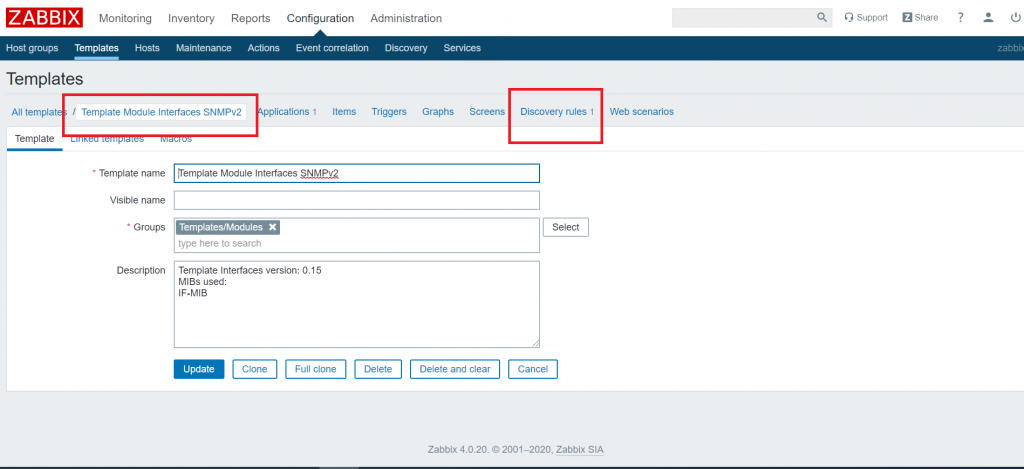
Task: Open Share via the Z icon
Action: pos(907,18)
